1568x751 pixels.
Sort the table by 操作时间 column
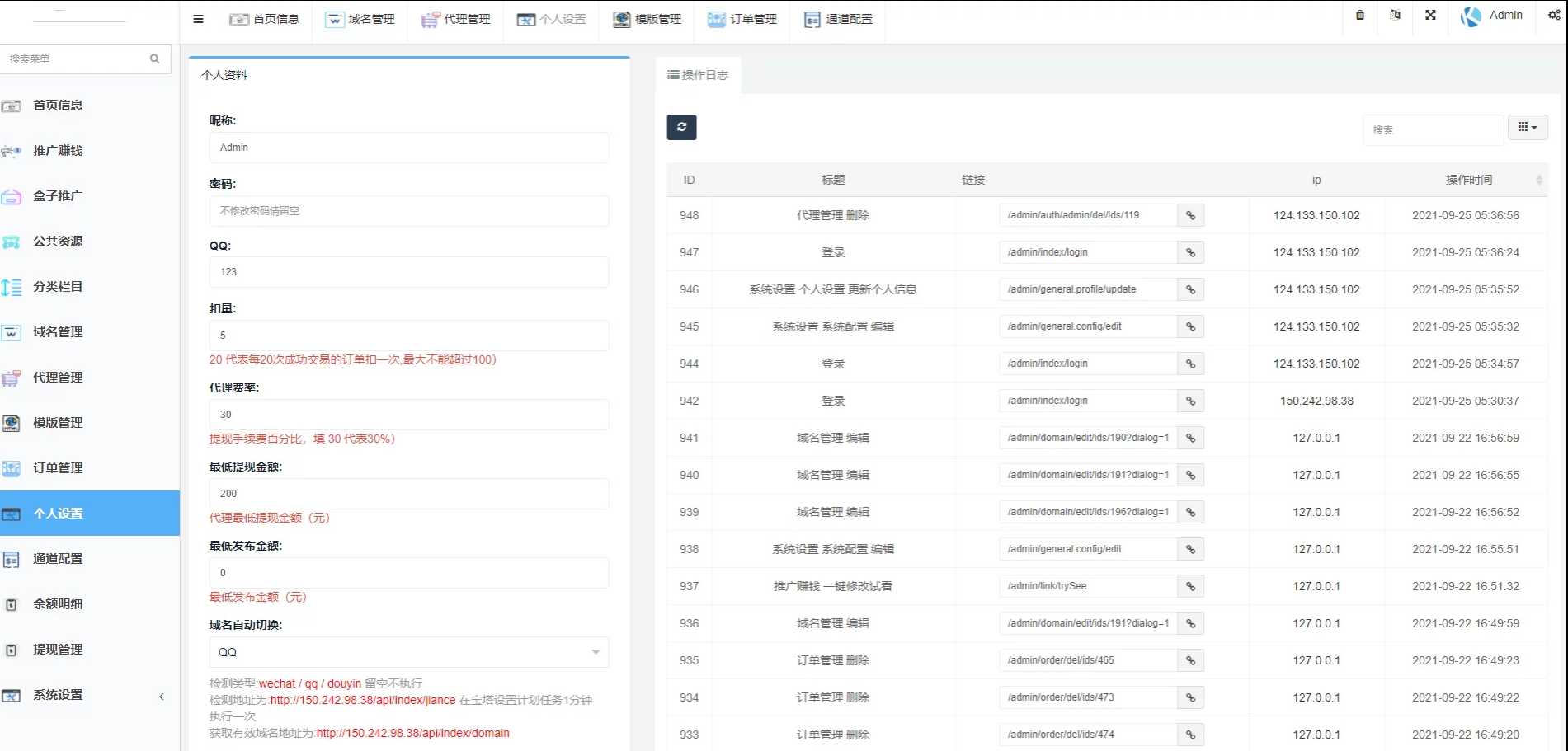(x=1469, y=180)
